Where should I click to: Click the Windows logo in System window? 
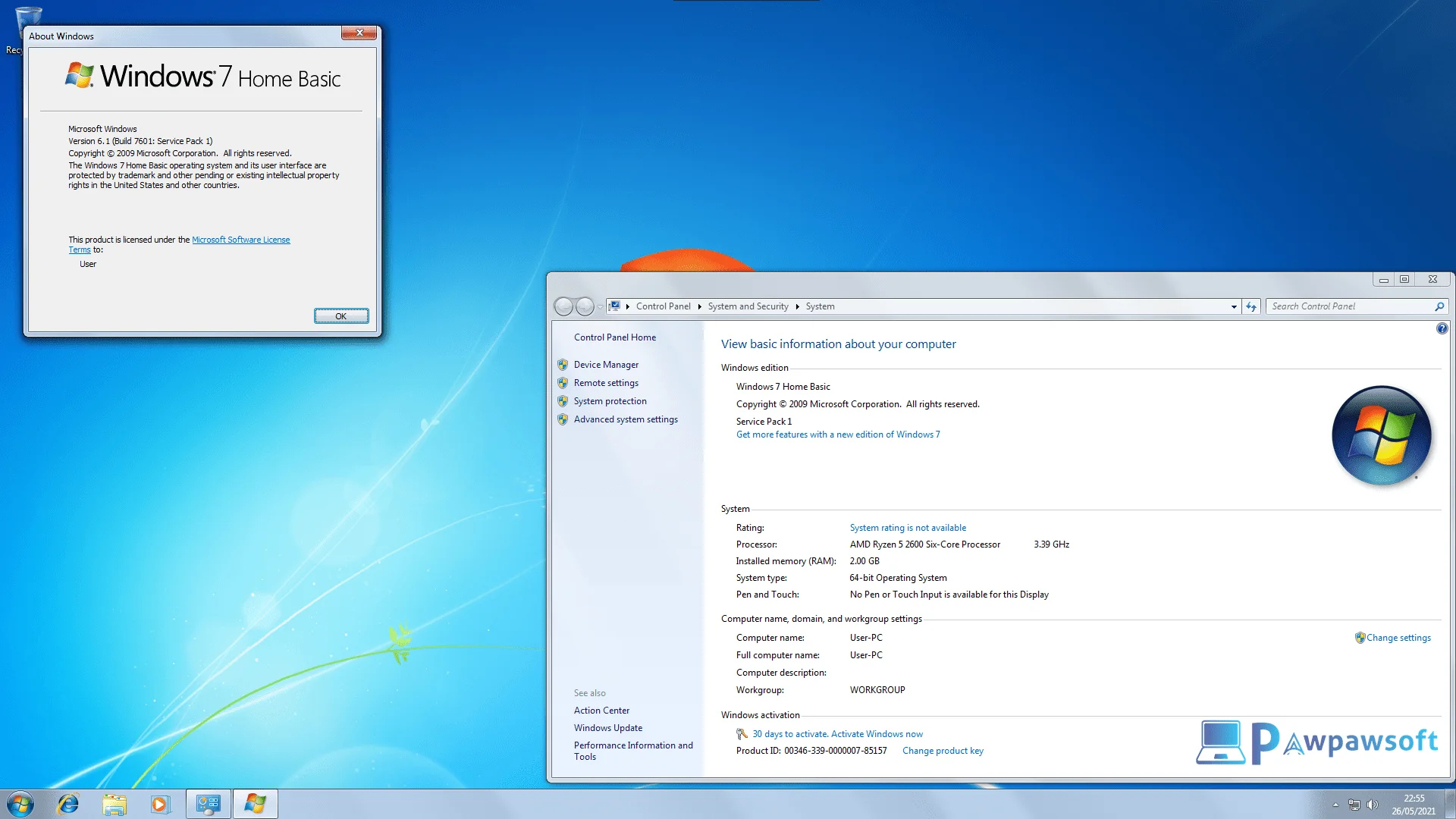click(x=1381, y=435)
